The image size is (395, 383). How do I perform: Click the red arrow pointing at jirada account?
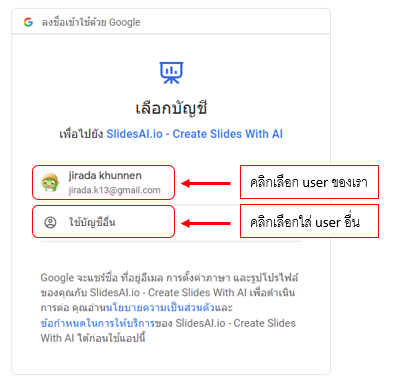coord(206,183)
